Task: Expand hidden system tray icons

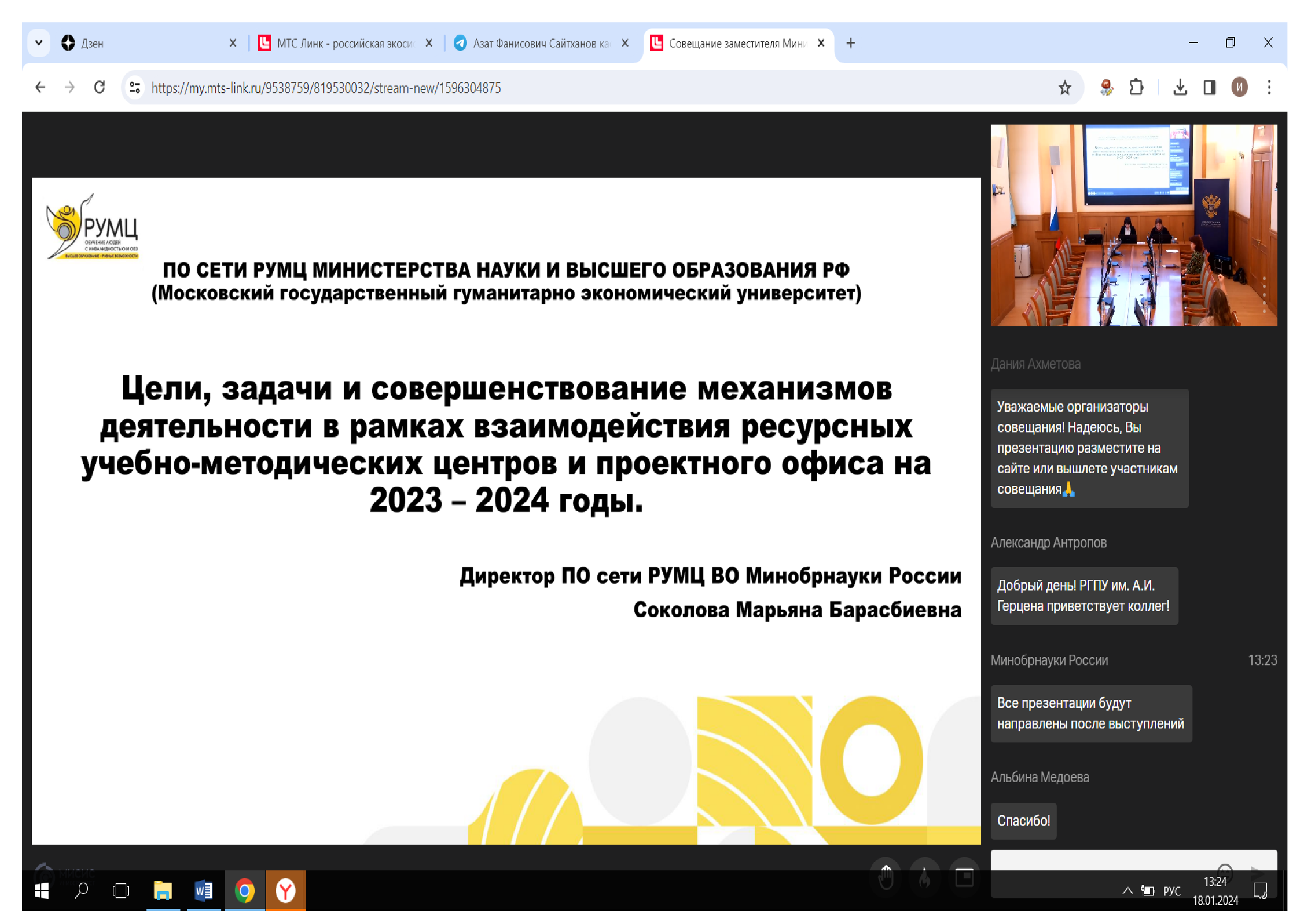Action: (x=1127, y=890)
